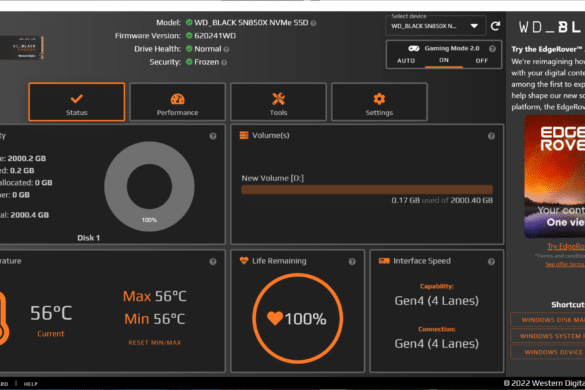
Task: Click the Interface Speed help icon
Action: point(491,262)
